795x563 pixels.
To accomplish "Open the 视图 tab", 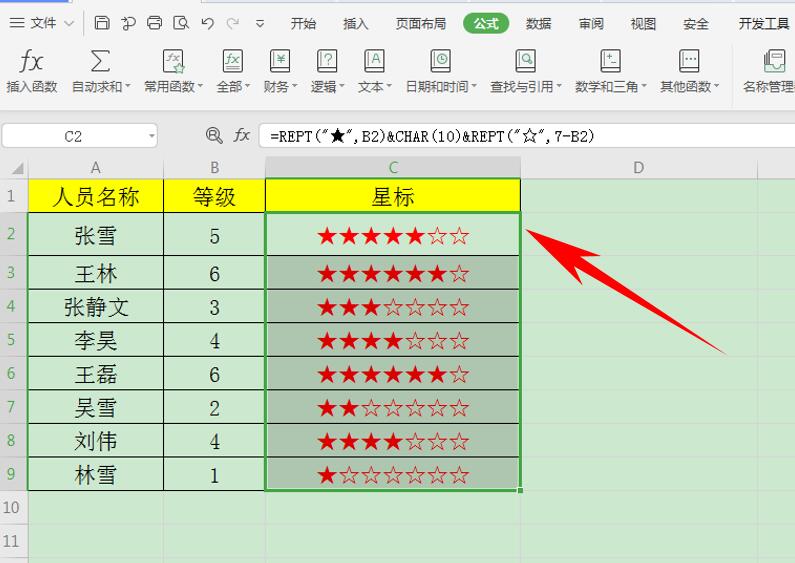I will click(643, 23).
